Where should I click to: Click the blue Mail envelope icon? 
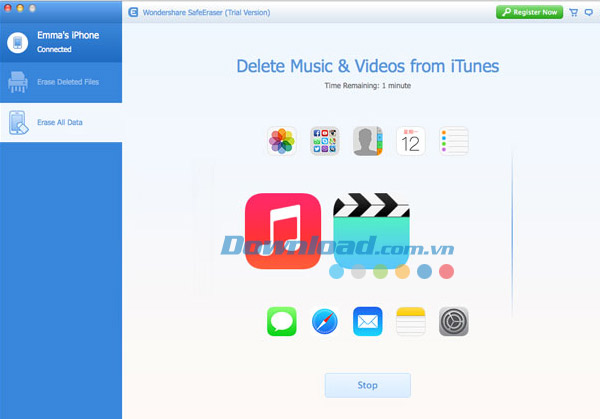click(367, 321)
